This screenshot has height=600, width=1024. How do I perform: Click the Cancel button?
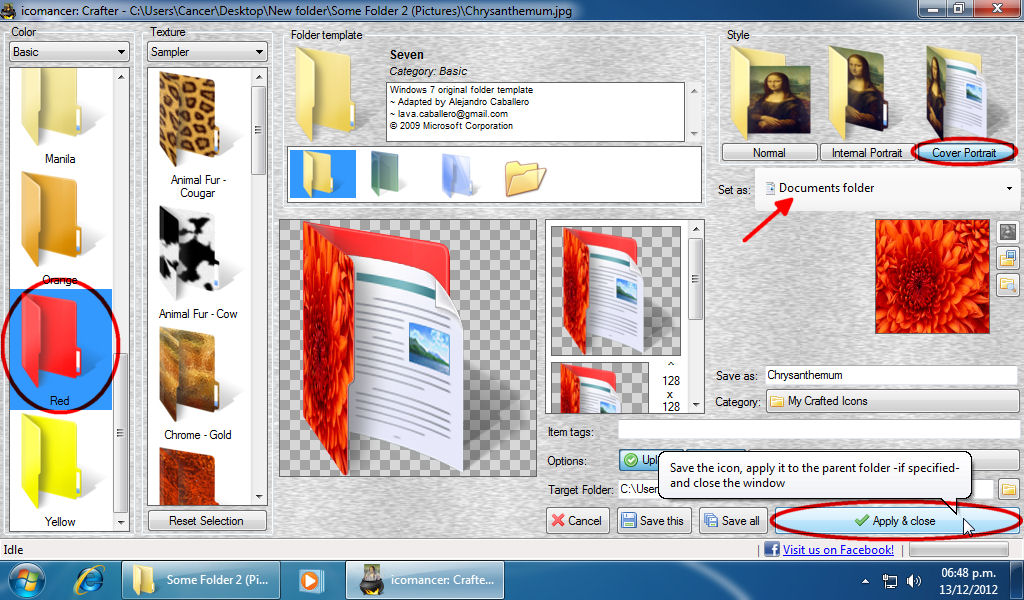(577, 520)
